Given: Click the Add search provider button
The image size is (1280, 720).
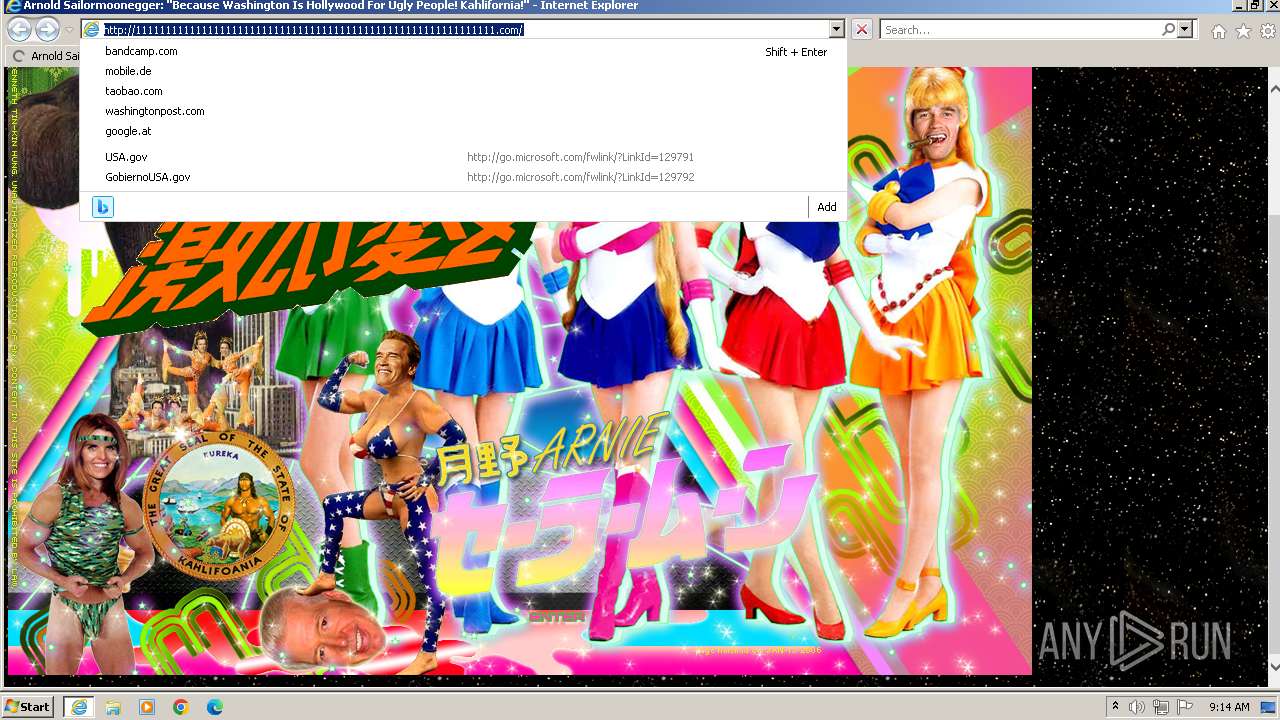Looking at the screenshot, I should coord(826,207).
